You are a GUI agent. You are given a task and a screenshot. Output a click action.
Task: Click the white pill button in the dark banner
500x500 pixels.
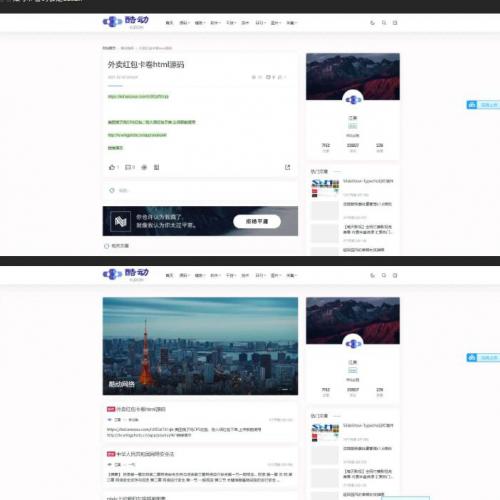pyautogui.click(x=257, y=221)
